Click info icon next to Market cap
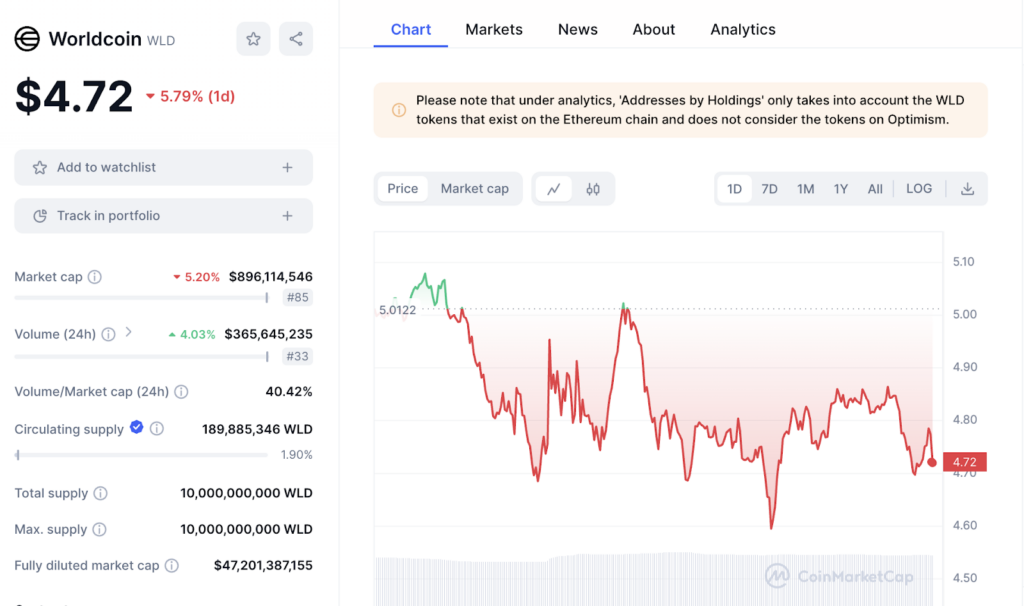This screenshot has width=1024, height=606. [95, 277]
